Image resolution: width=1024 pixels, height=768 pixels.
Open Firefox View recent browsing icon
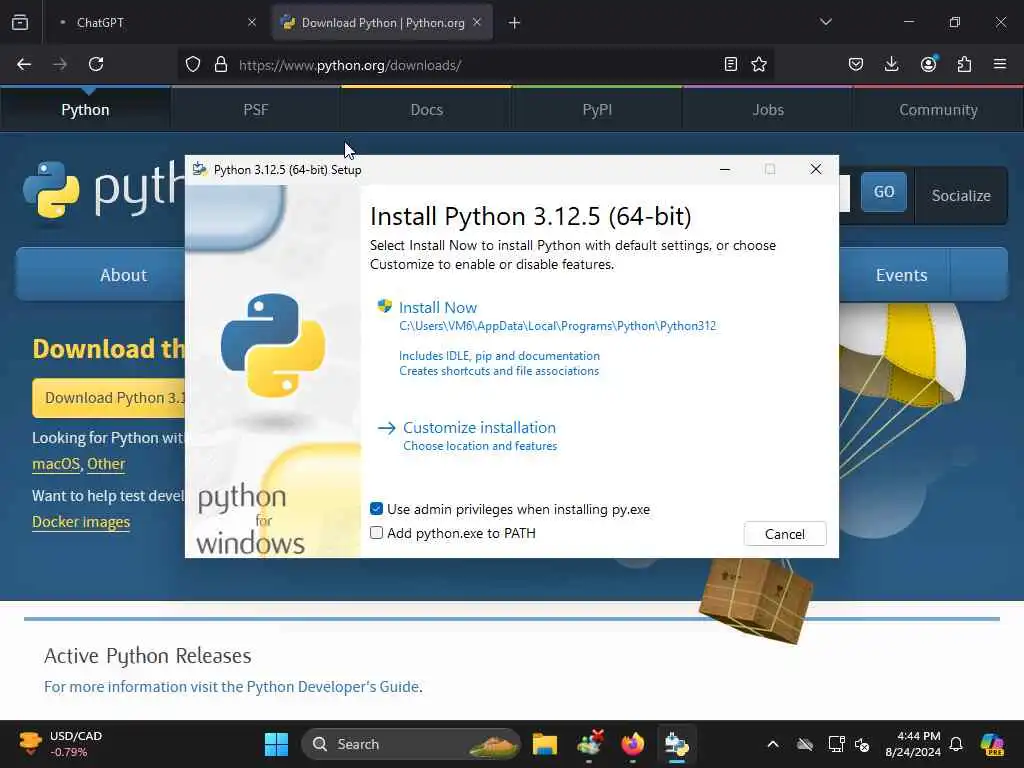tap(20, 22)
